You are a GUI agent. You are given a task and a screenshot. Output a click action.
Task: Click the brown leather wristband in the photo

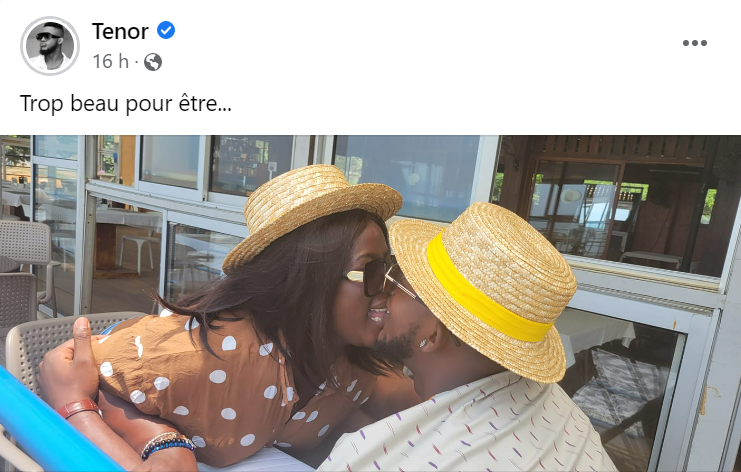click(x=79, y=407)
